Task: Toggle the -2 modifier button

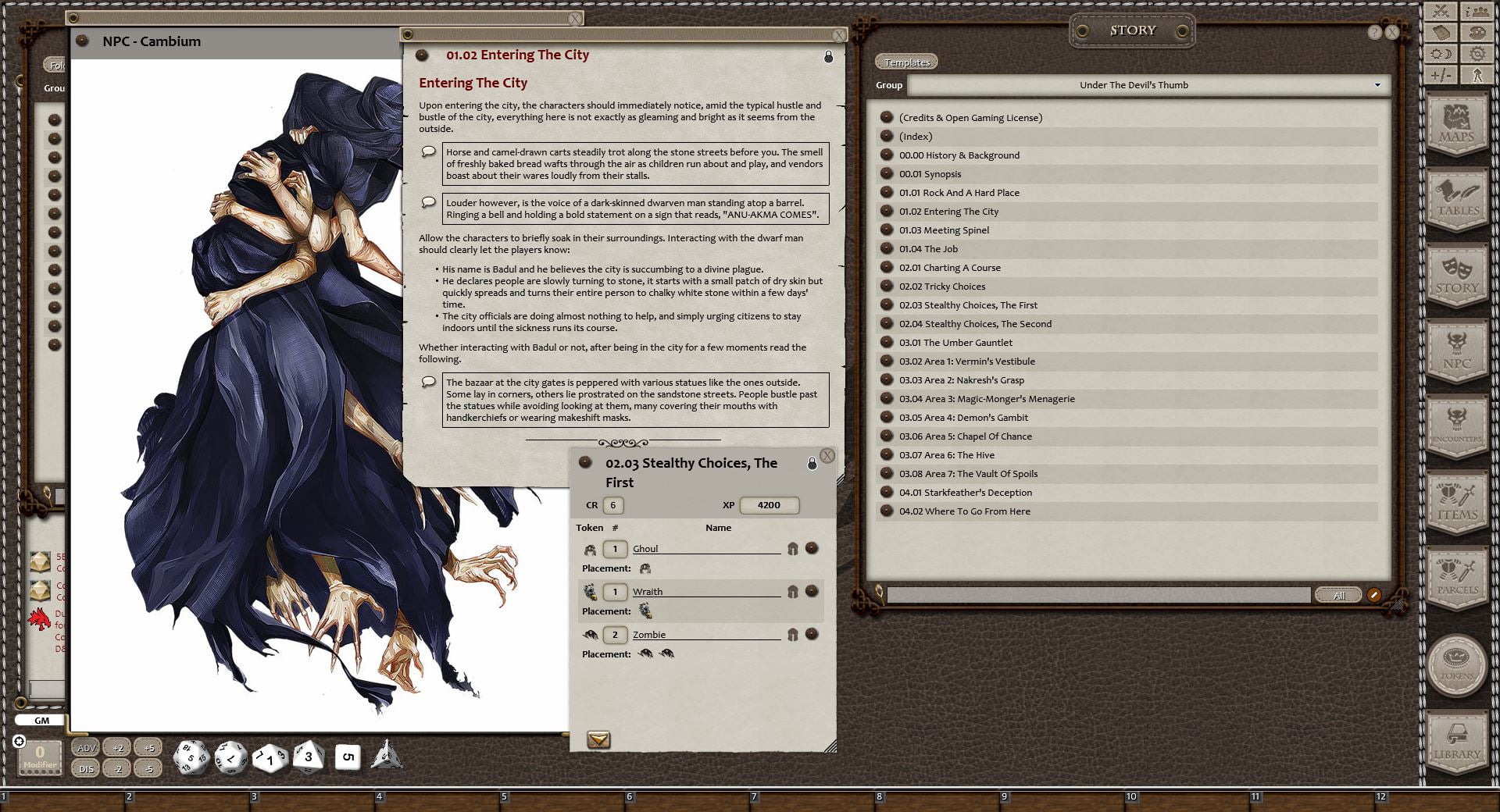Action: 117,769
